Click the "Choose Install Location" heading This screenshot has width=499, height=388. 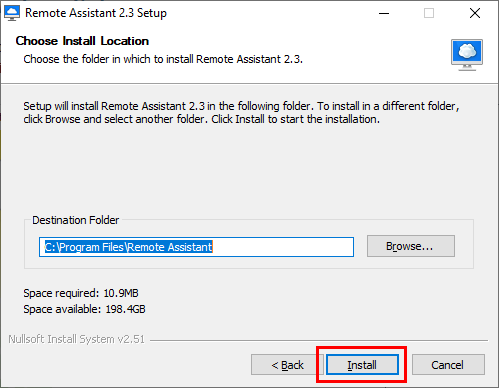(82, 41)
